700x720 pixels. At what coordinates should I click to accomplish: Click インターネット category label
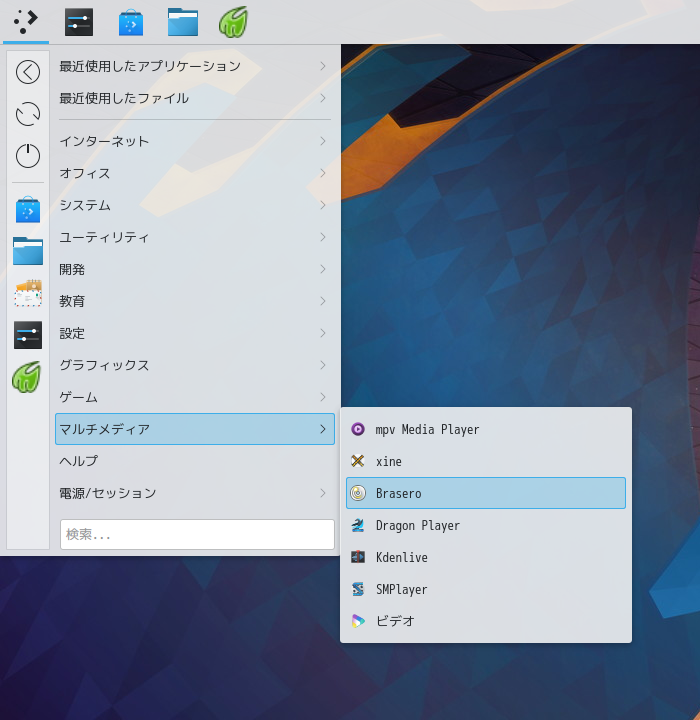pos(104,141)
